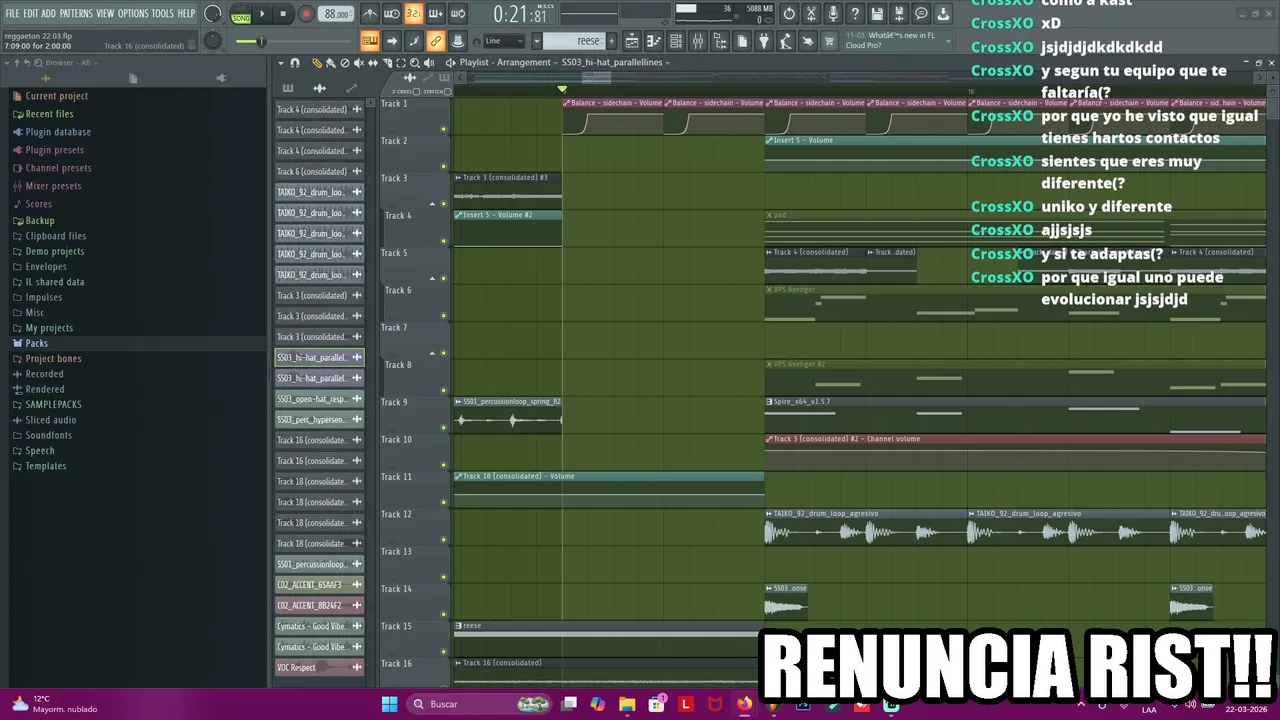Start playback with the play button

click(x=262, y=14)
